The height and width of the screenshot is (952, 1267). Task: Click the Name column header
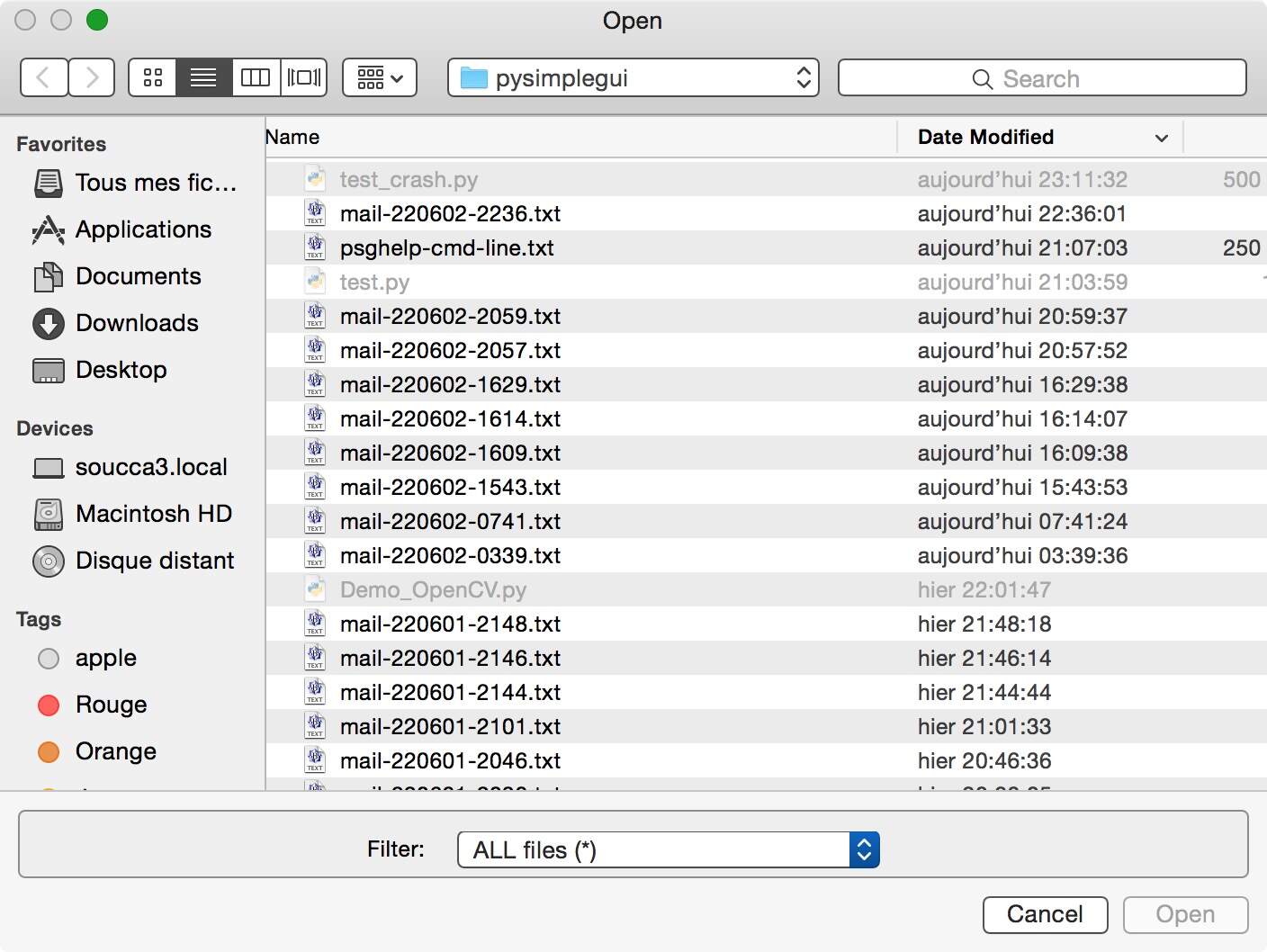tap(292, 137)
